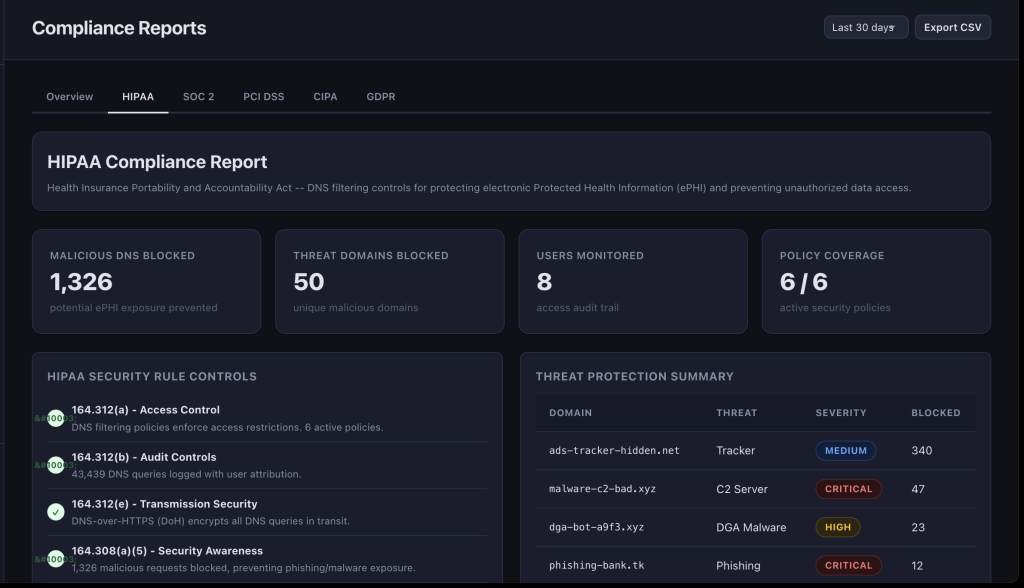This screenshot has width=1024, height=588.
Task: Click the CRITICAL badge for malware-c2-bad.xyz
Action: [x=848, y=489]
